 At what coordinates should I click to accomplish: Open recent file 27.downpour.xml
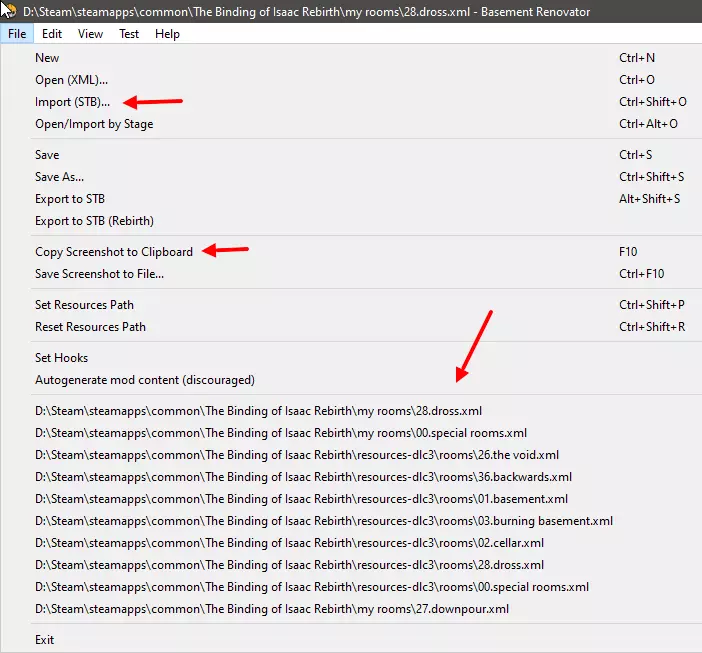pos(351,609)
